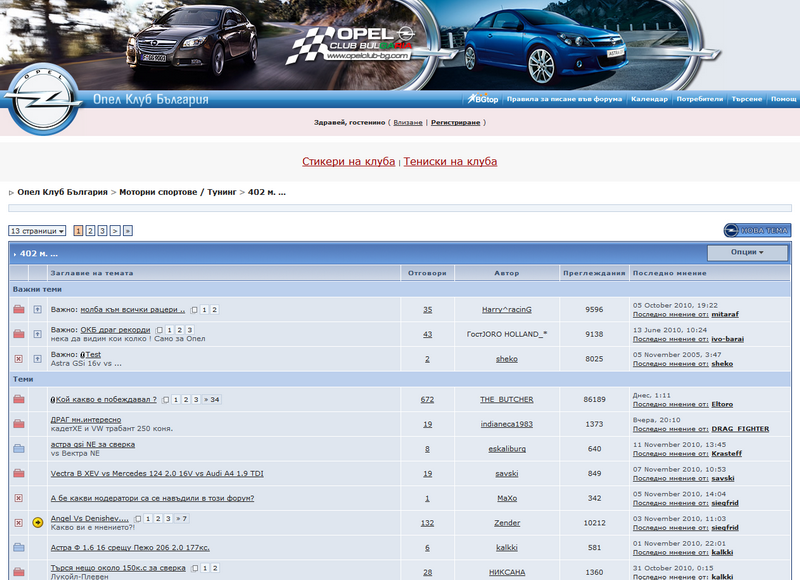Viewport: 800px width, 580px height.
Task: Open page 7 of 'Angel Vs Denishev' topic
Action: 181,518
